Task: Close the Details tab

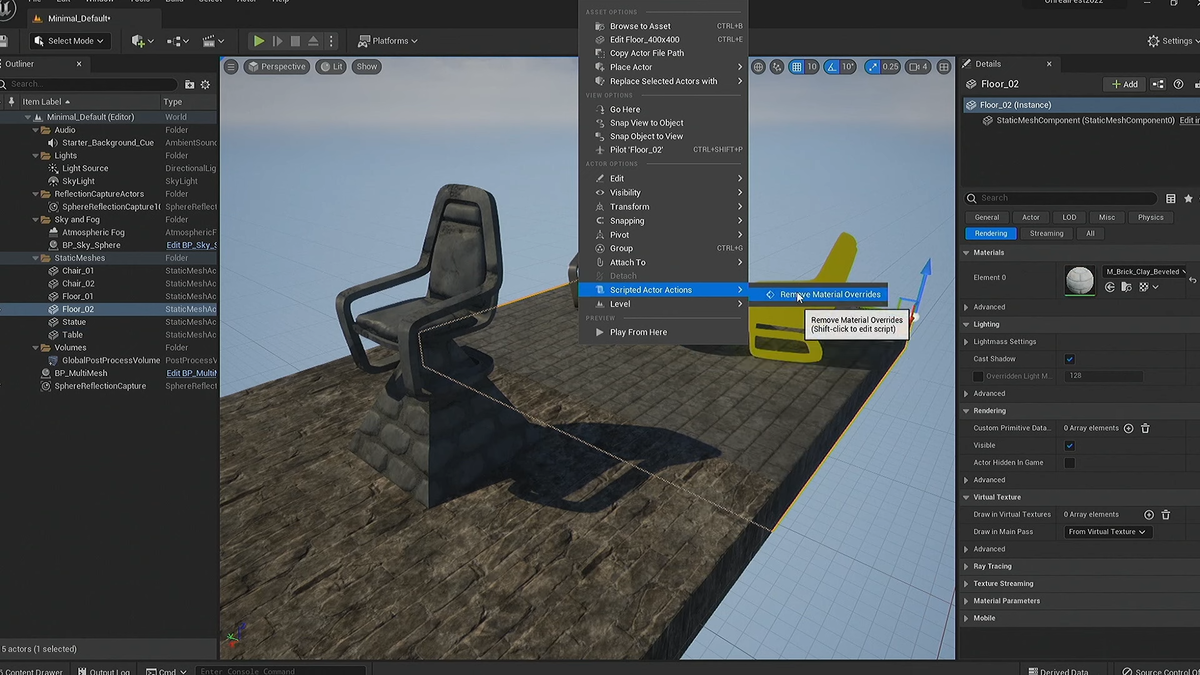Action: coord(1049,64)
